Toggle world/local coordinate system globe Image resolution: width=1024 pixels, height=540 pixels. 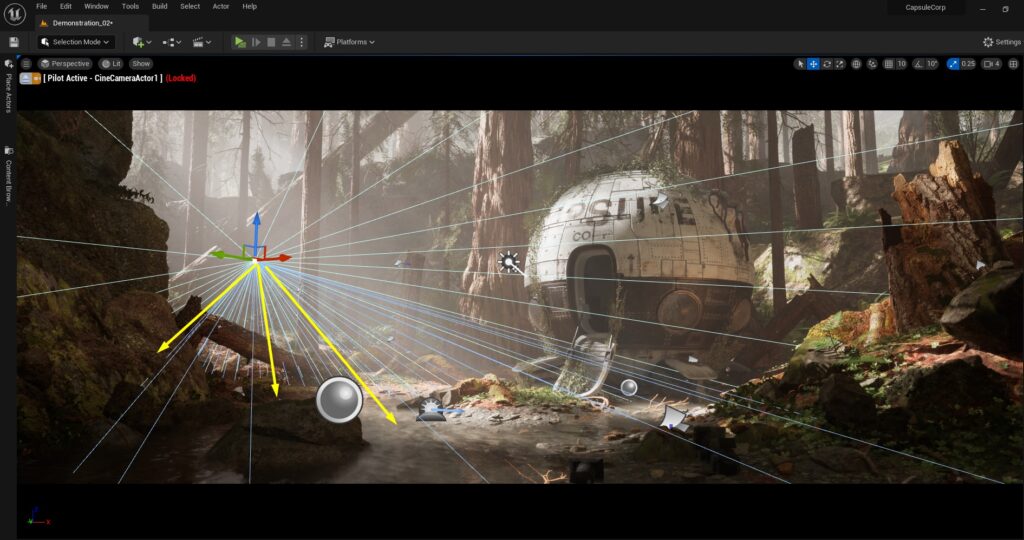click(856, 64)
